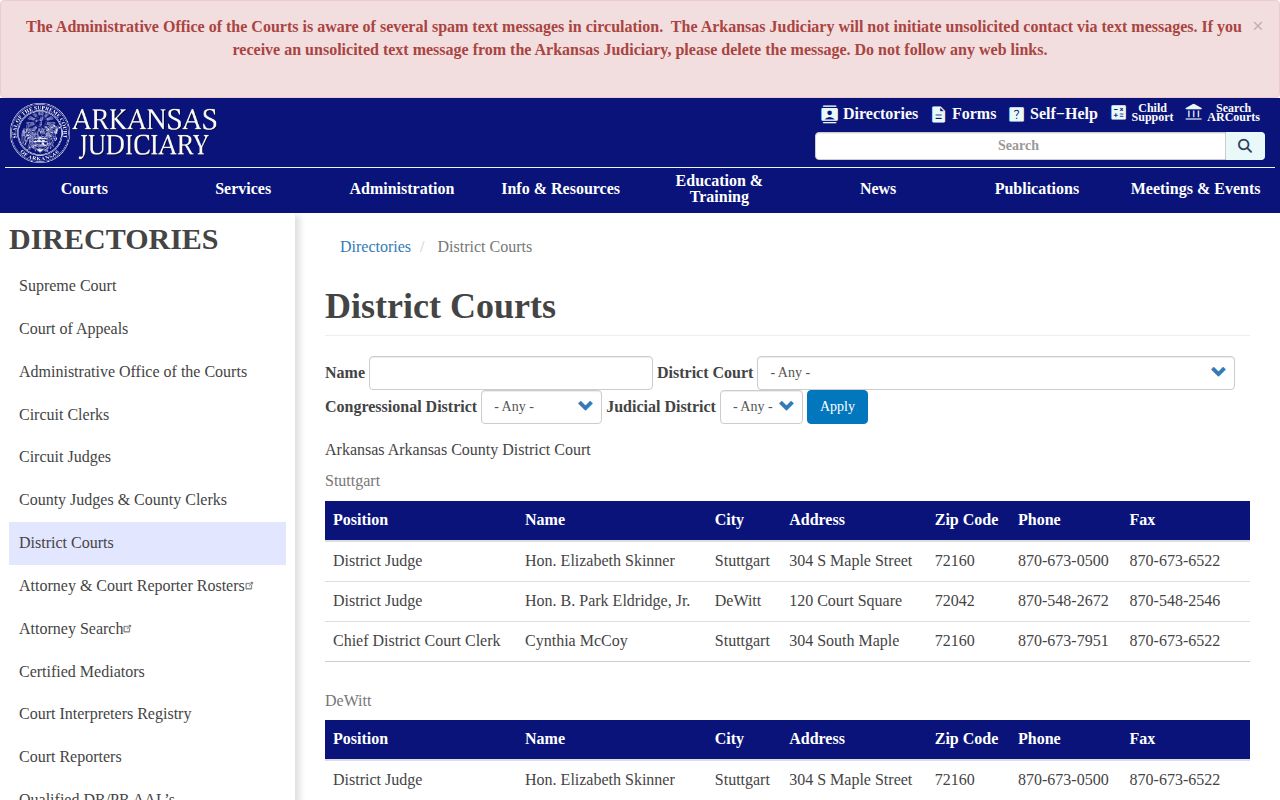Viewport: 1280px width, 800px height.
Task: Click the Arkansas Judiciary seal logo
Action: 40,133
